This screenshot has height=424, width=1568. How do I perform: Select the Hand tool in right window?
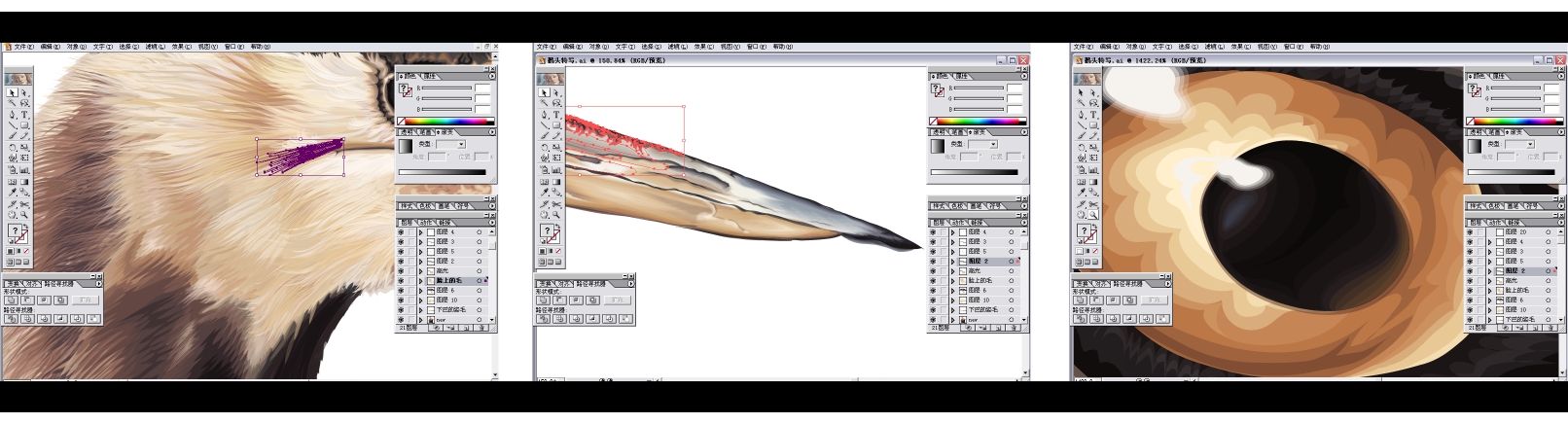tap(1081, 214)
